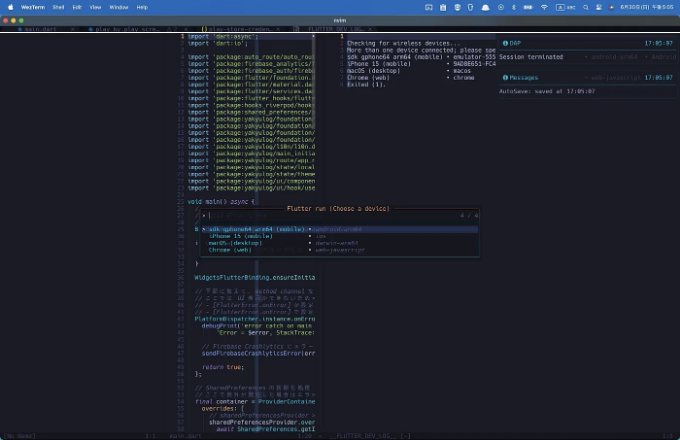The height and width of the screenshot is (440, 680).
Task: Open the Bluetooth status menu
Action: click(514, 7)
